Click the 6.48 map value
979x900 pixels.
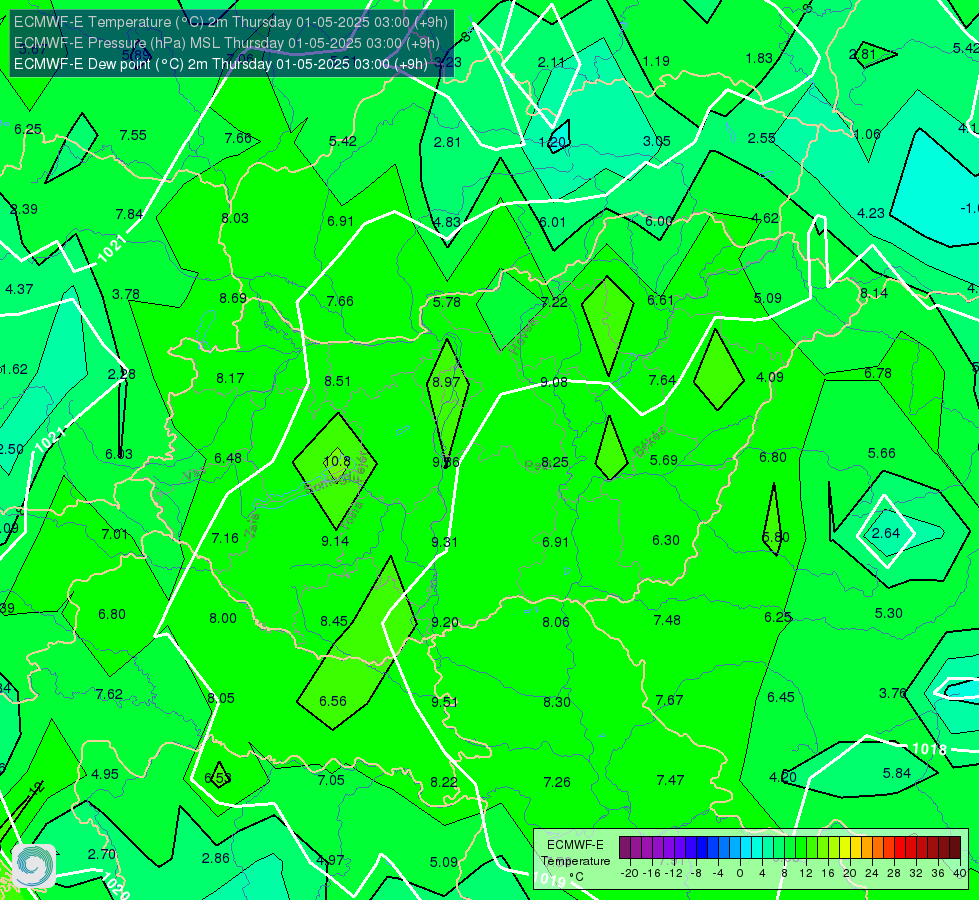tap(228, 458)
